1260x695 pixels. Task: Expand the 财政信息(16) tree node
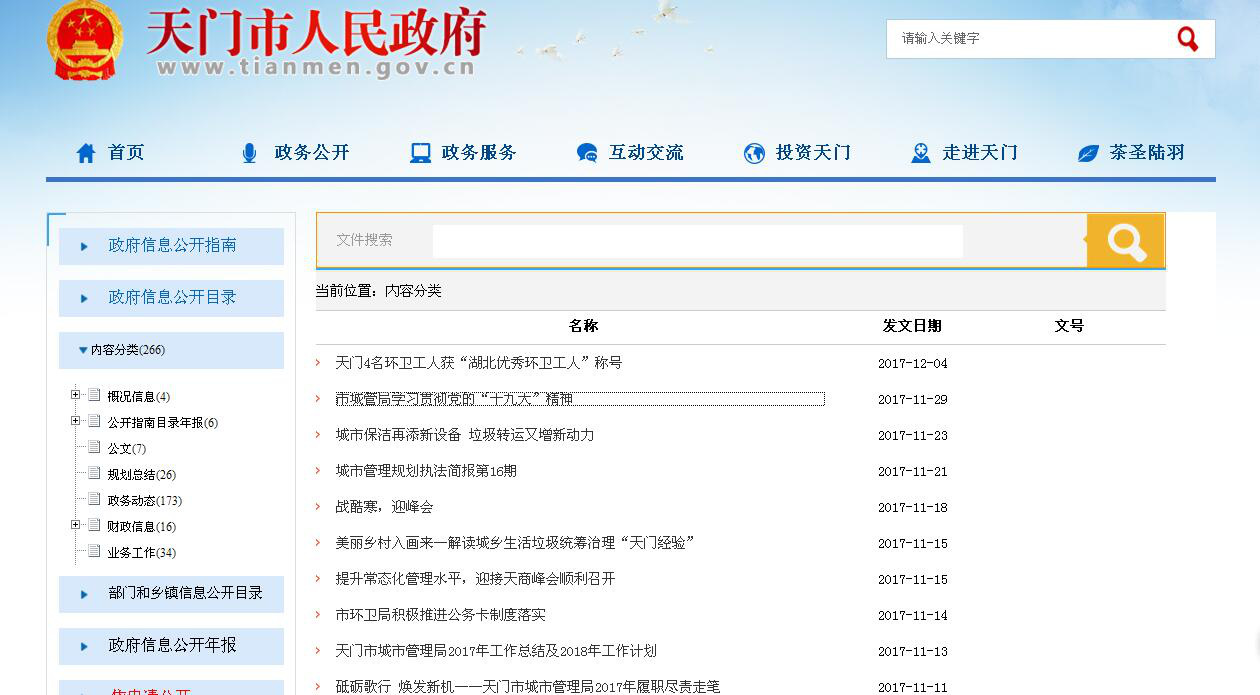pyautogui.click(x=76, y=525)
